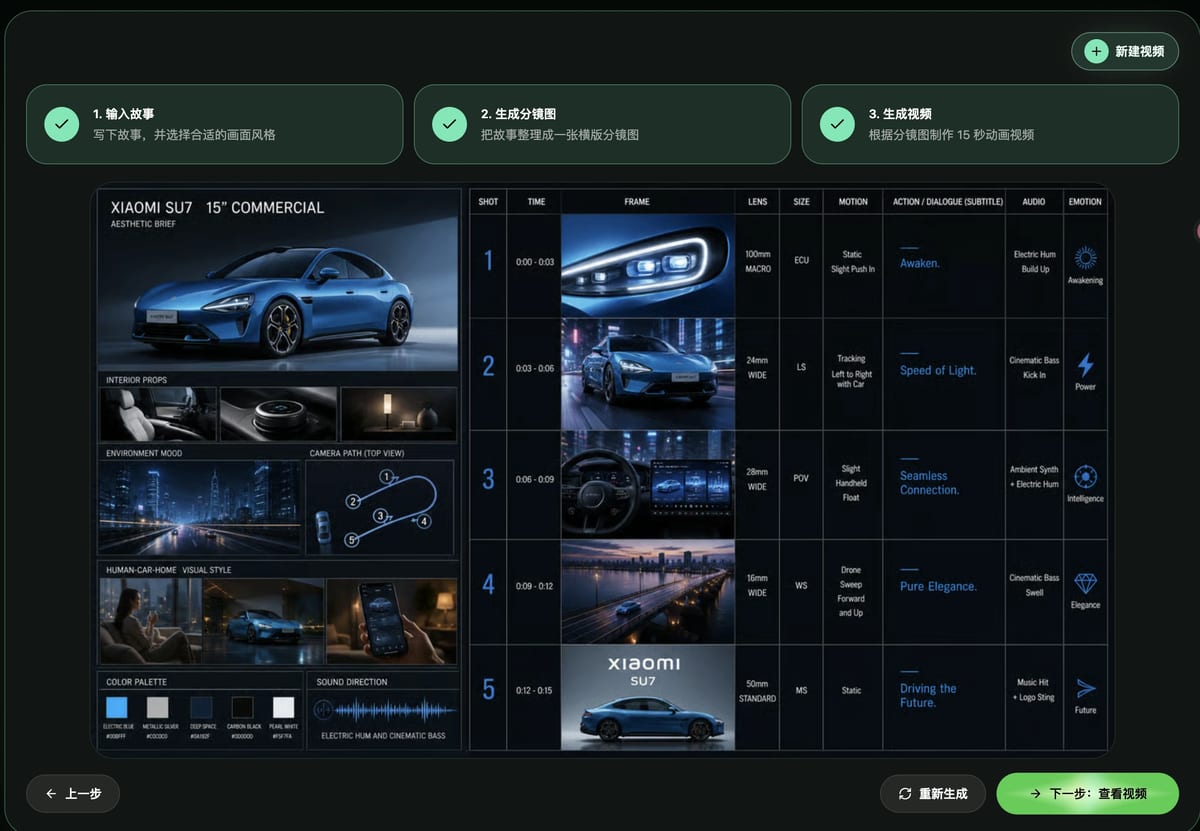1200x831 pixels.
Task: Select the Metallic Silver color swatch
Action: tap(158, 707)
